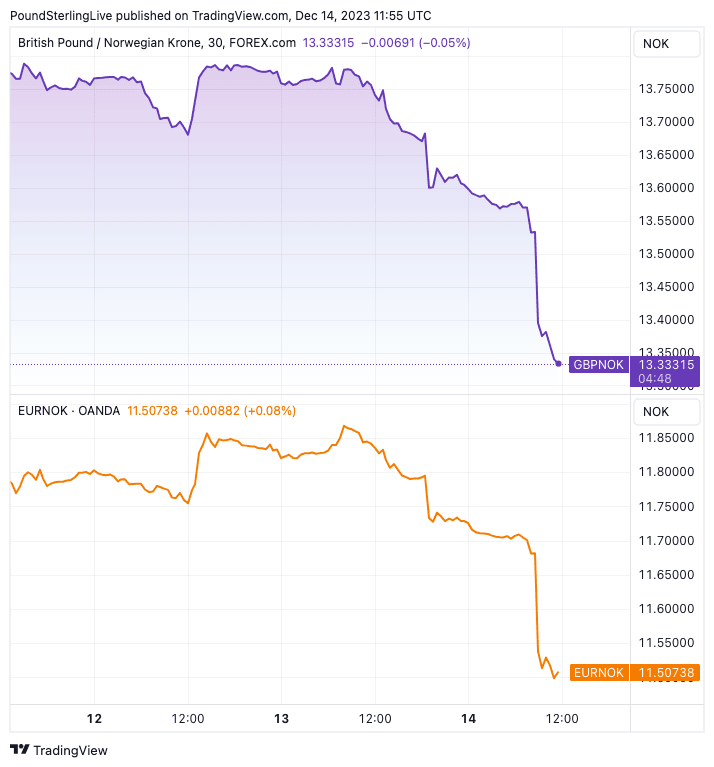Select the orange 11.50738 price tag
This screenshot has width=714, height=767.
pos(666,673)
